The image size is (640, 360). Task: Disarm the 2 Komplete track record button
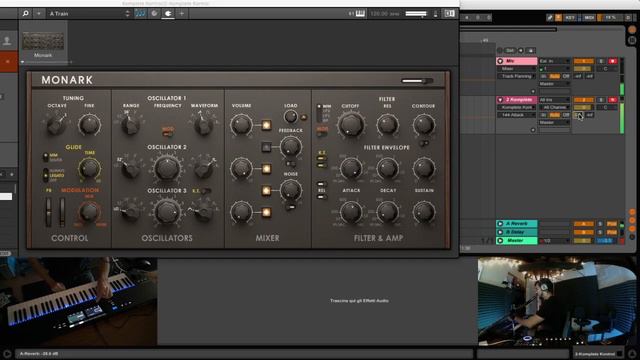(613, 100)
